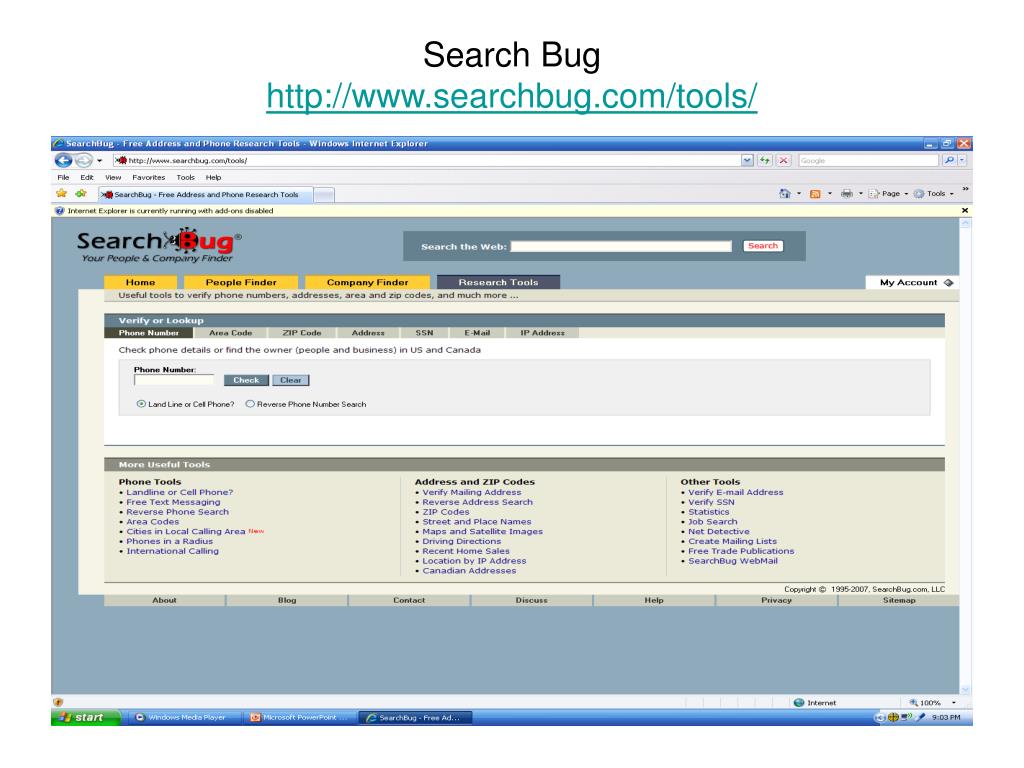Click the Phone Number input field
This screenshot has height=768, width=1024.
tap(174, 380)
